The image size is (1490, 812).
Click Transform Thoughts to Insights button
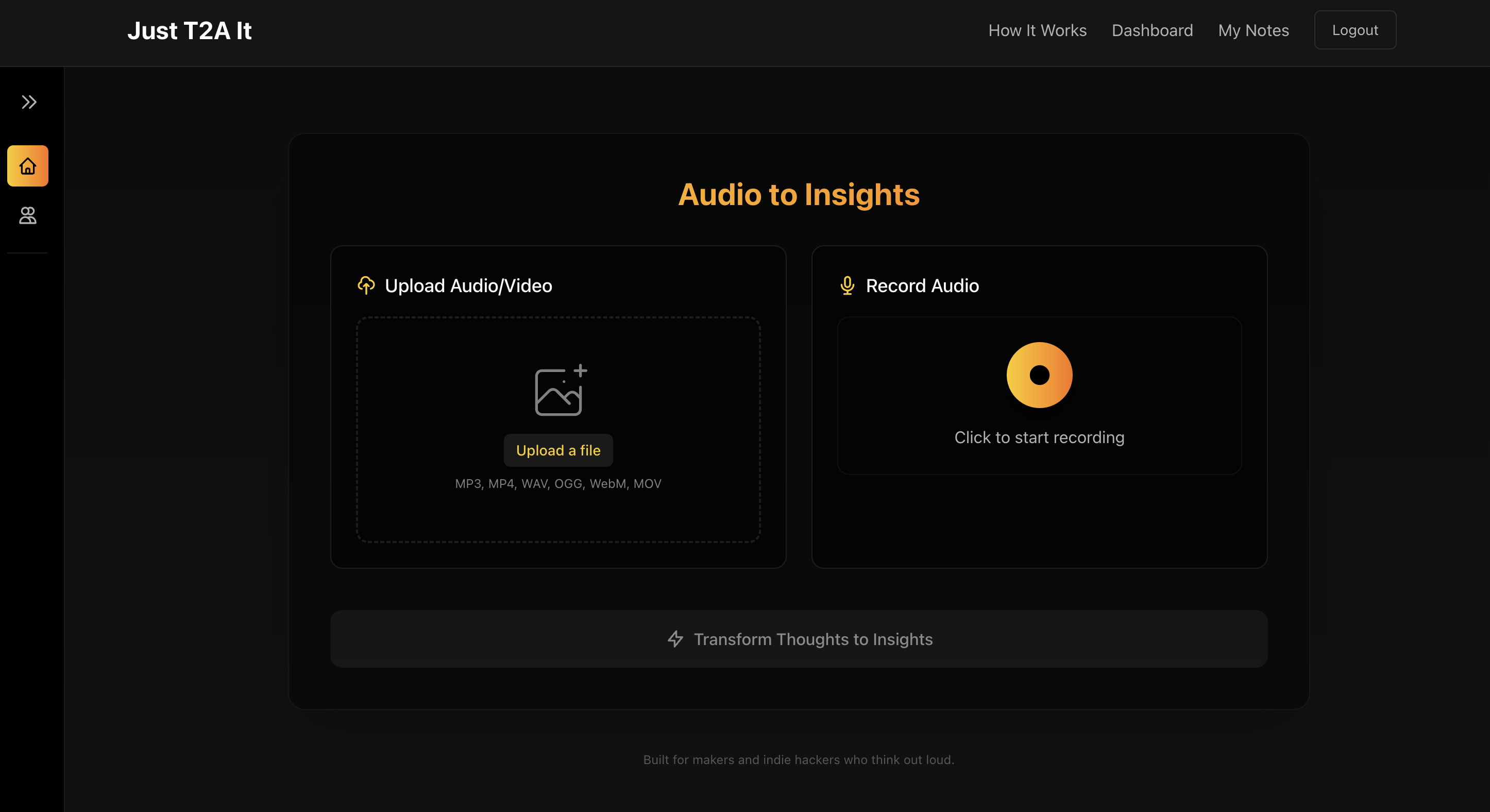point(798,639)
